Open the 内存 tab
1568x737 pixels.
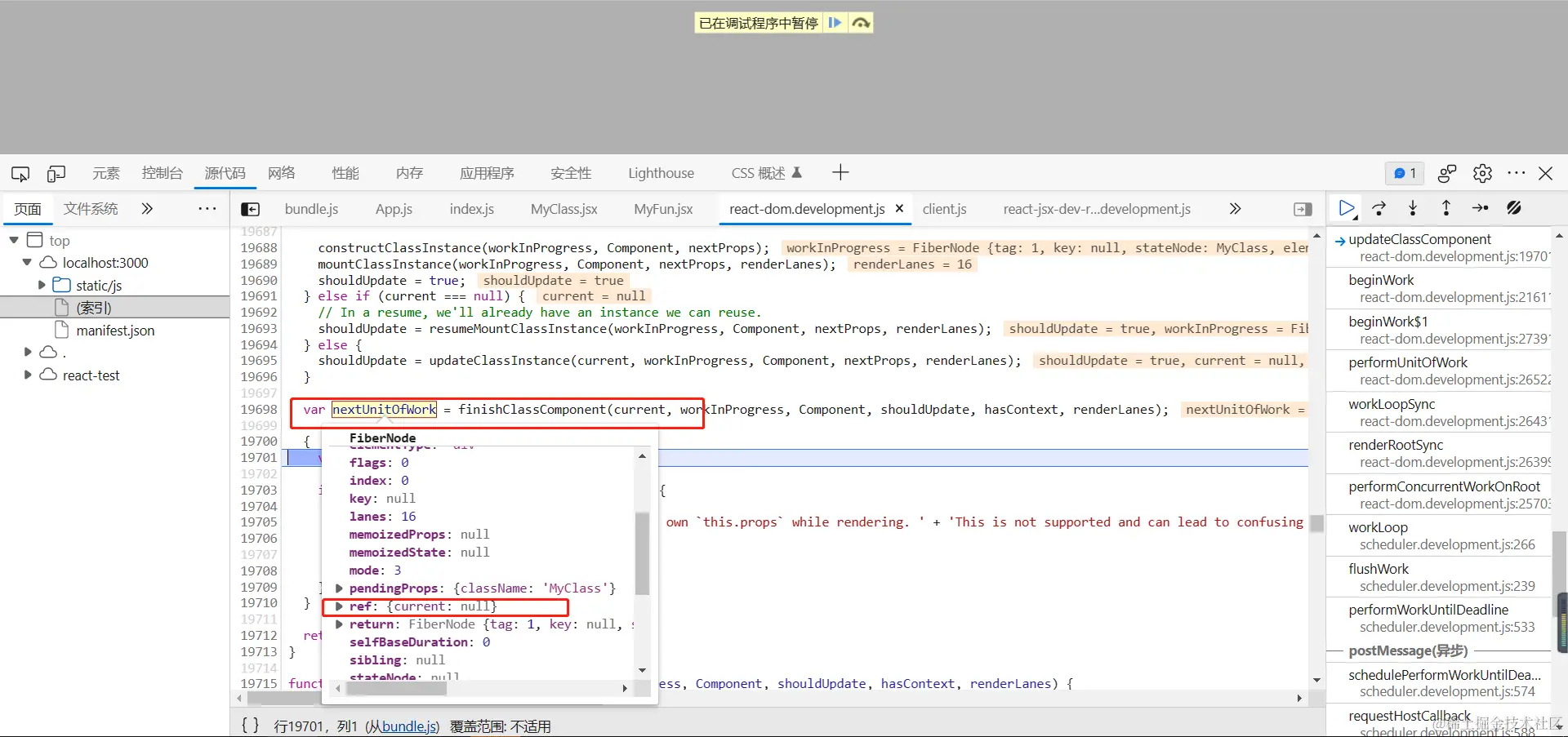click(409, 173)
